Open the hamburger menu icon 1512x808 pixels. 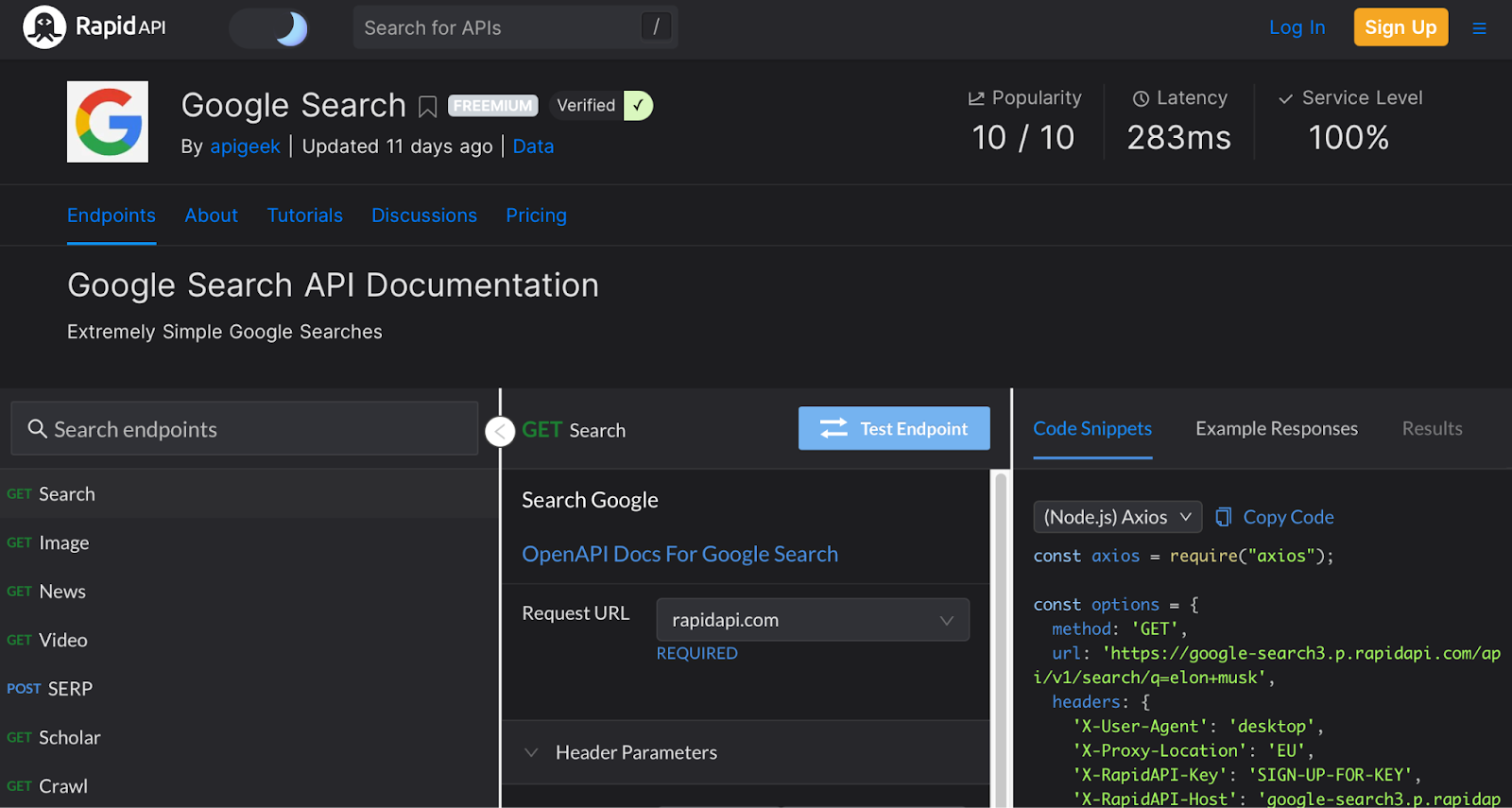[1479, 28]
